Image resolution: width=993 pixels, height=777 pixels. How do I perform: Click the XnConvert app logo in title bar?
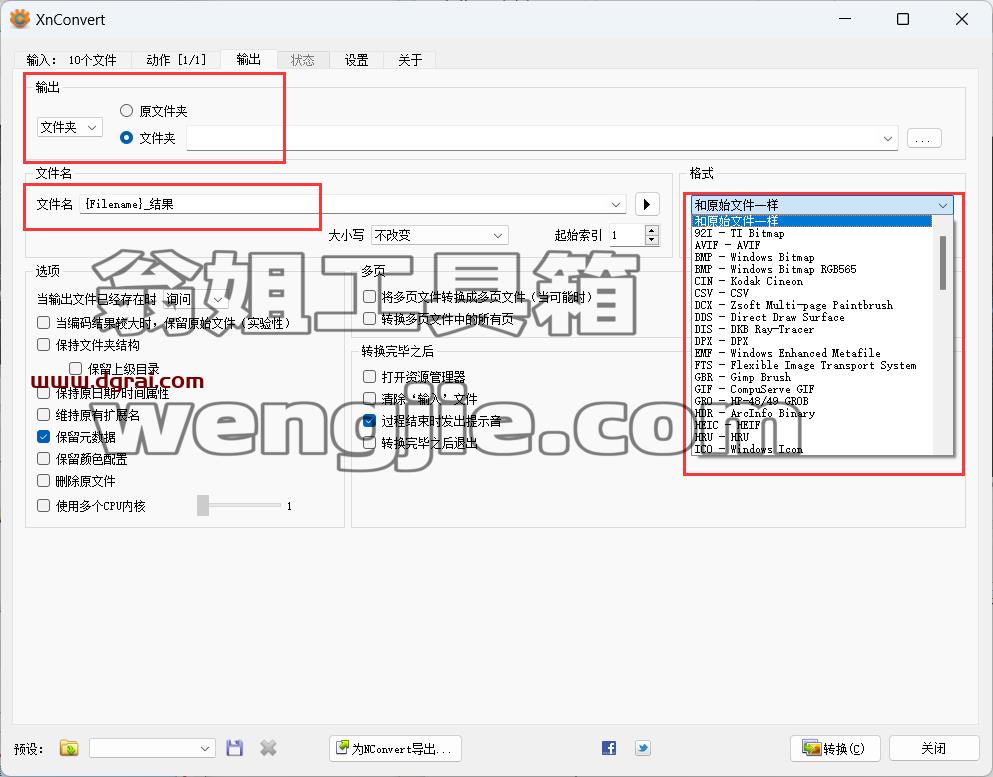point(20,19)
